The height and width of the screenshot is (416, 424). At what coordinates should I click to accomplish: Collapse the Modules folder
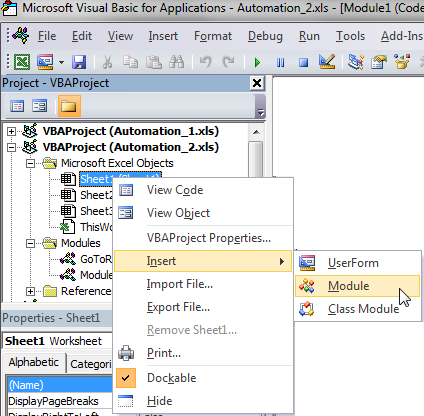coord(30,243)
